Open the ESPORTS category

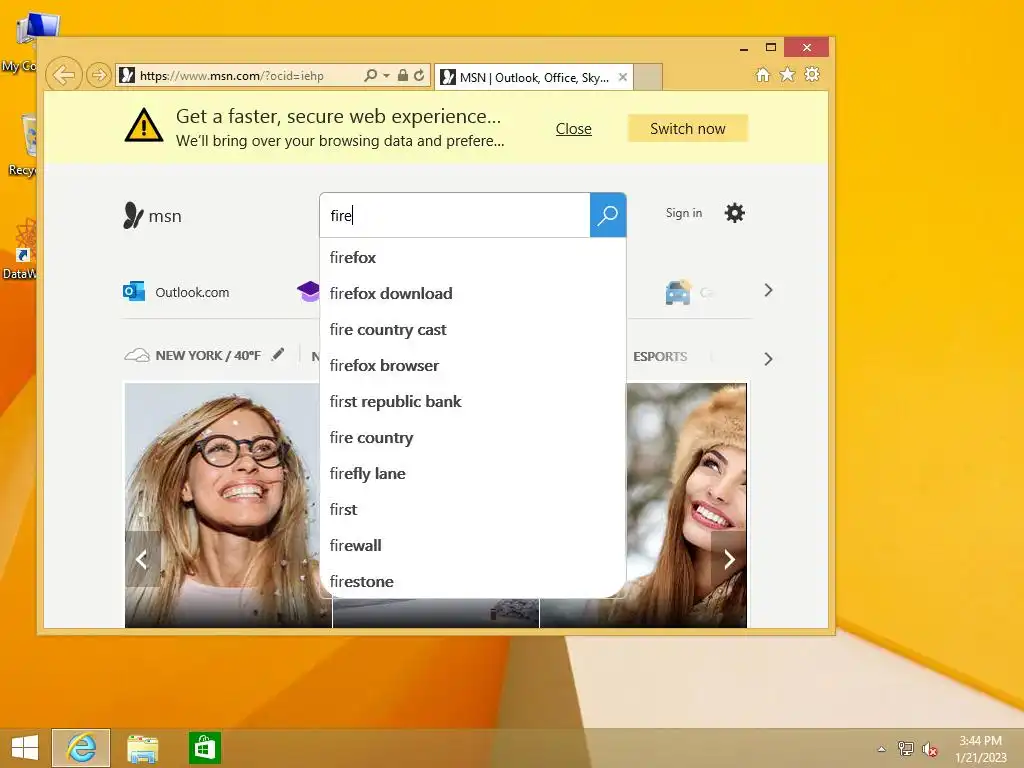[x=660, y=357]
